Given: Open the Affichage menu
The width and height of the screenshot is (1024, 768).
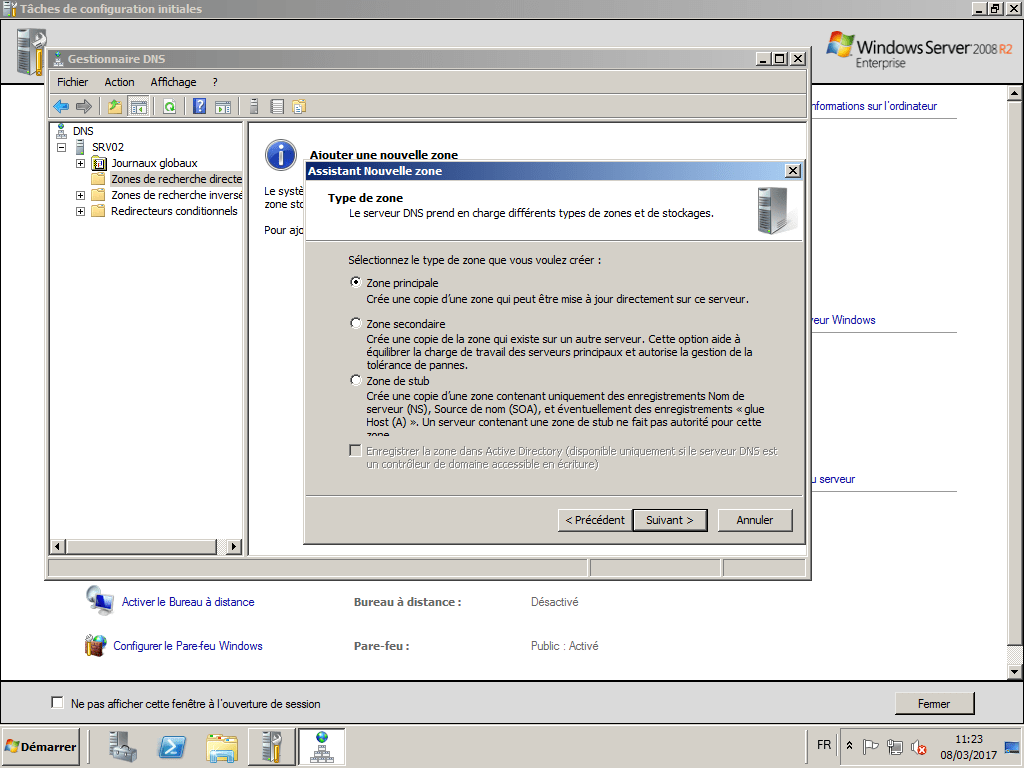Looking at the screenshot, I should click(x=173, y=82).
